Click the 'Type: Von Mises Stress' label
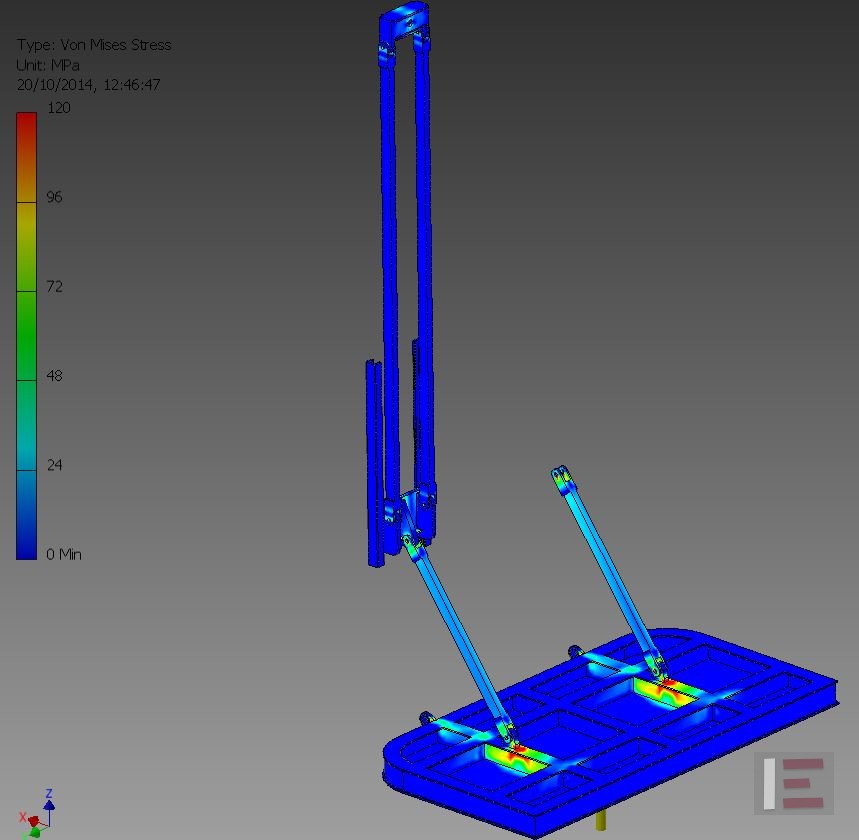Screen dimensions: 859x840 [x=94, y=45]
